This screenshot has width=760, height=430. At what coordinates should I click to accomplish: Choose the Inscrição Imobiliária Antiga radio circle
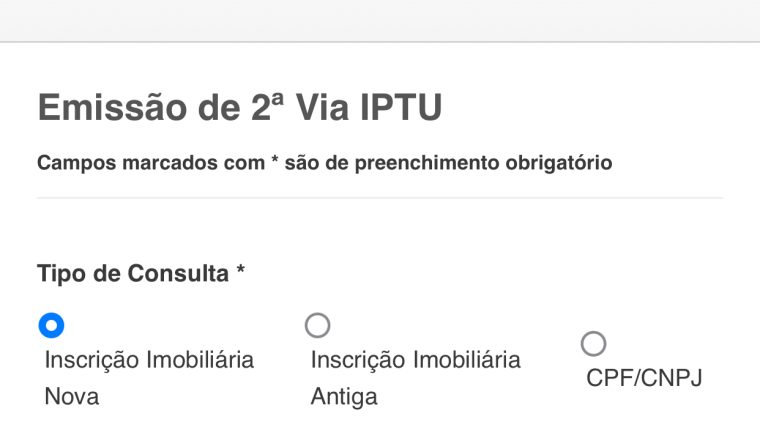point(317,325)
